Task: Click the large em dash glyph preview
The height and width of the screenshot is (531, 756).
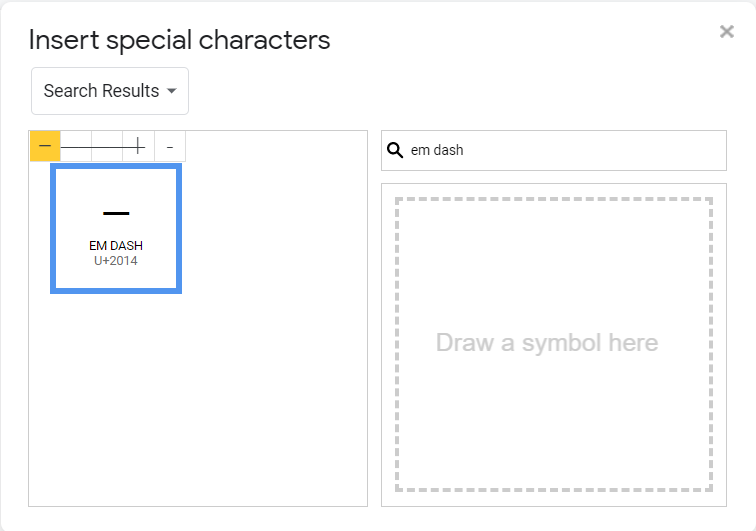Action: coord(116,213)
